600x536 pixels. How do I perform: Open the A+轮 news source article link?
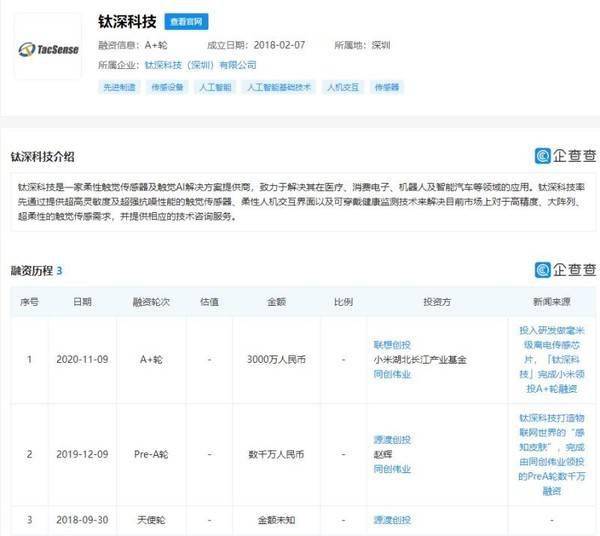click(x=552, y=359)
